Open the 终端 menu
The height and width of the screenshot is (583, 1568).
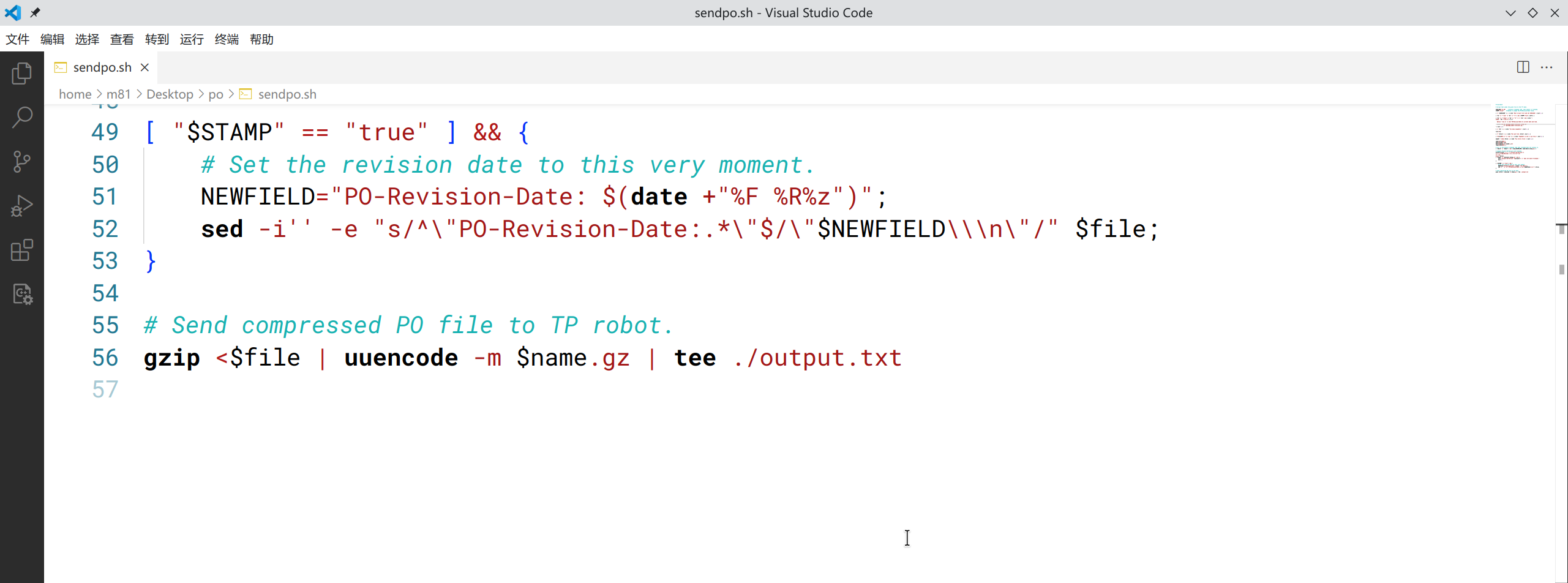point(227,39)
